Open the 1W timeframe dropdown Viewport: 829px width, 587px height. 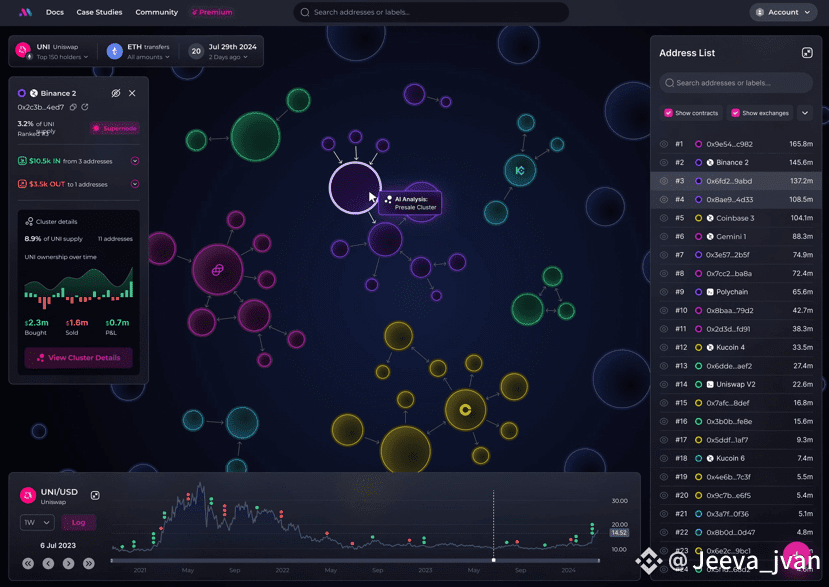pos(37,522)
